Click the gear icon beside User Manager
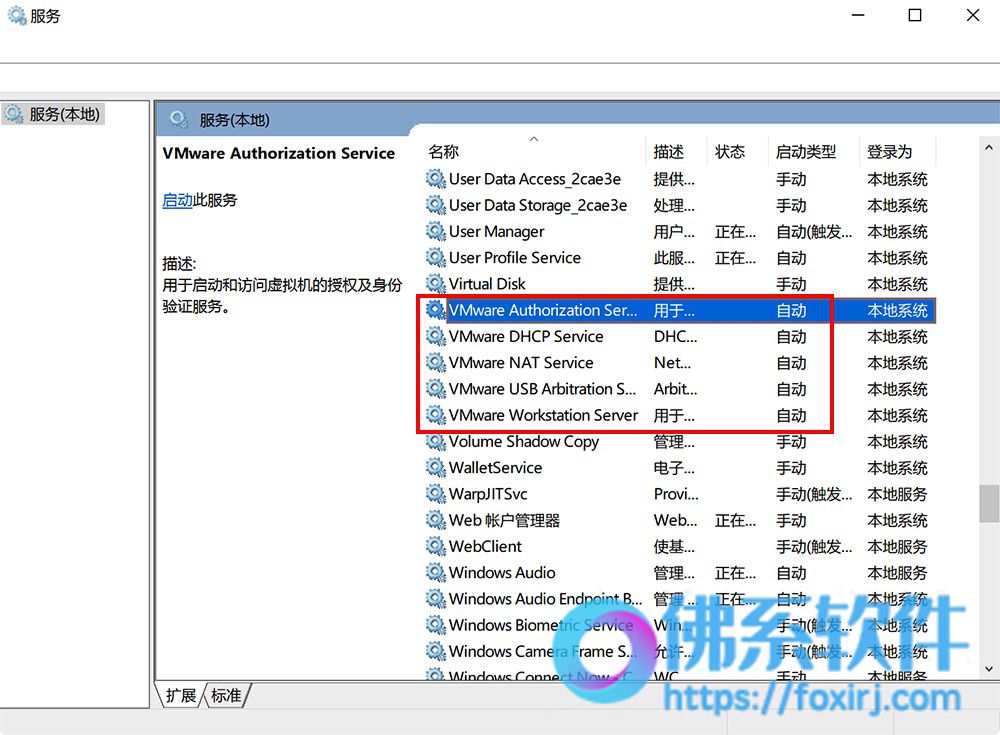Image resolution: width=1000 pixels, height=735 pixels. click(x=436, y=231)
